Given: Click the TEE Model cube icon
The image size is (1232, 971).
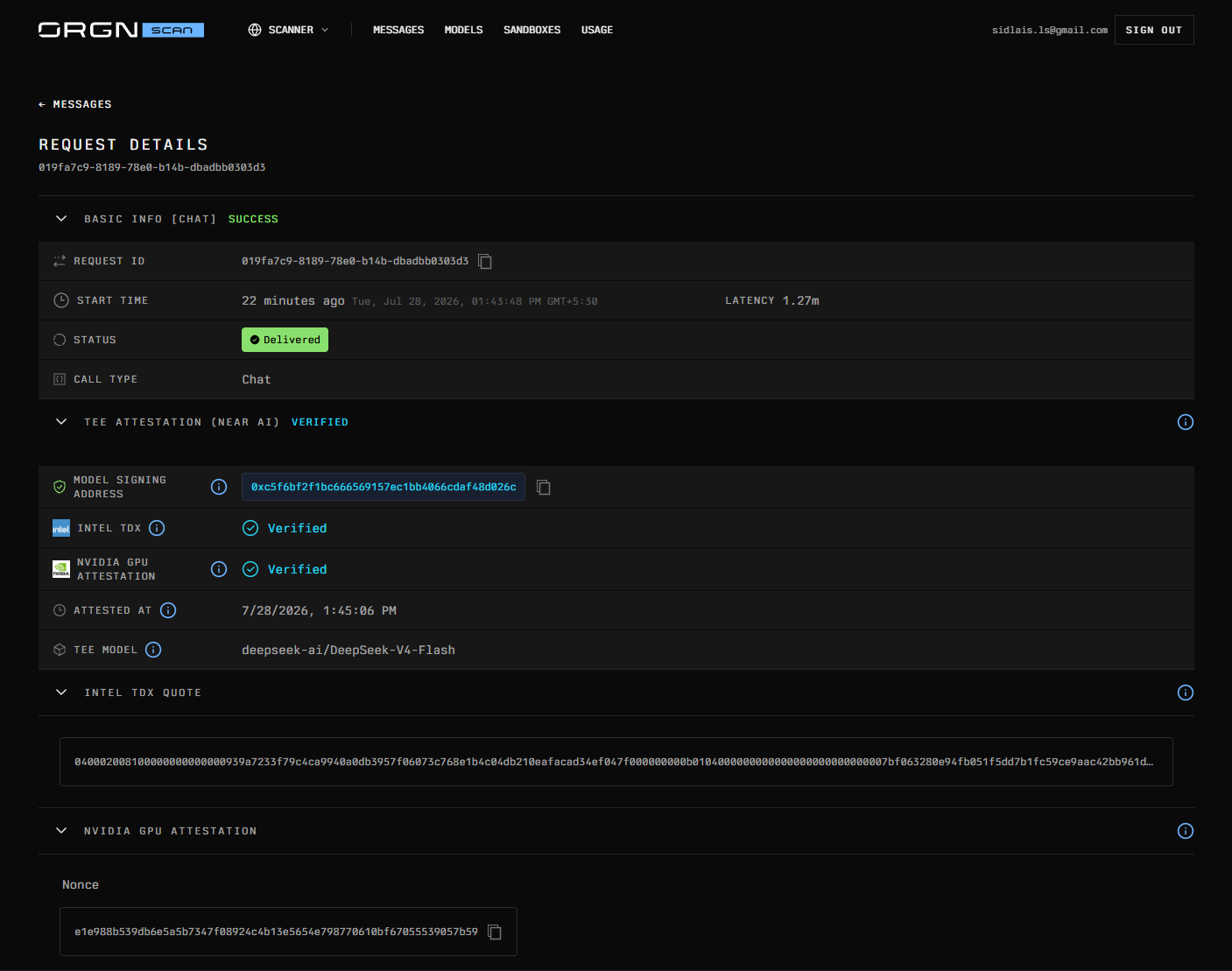Looking at the screenshot, I should 60,650.
